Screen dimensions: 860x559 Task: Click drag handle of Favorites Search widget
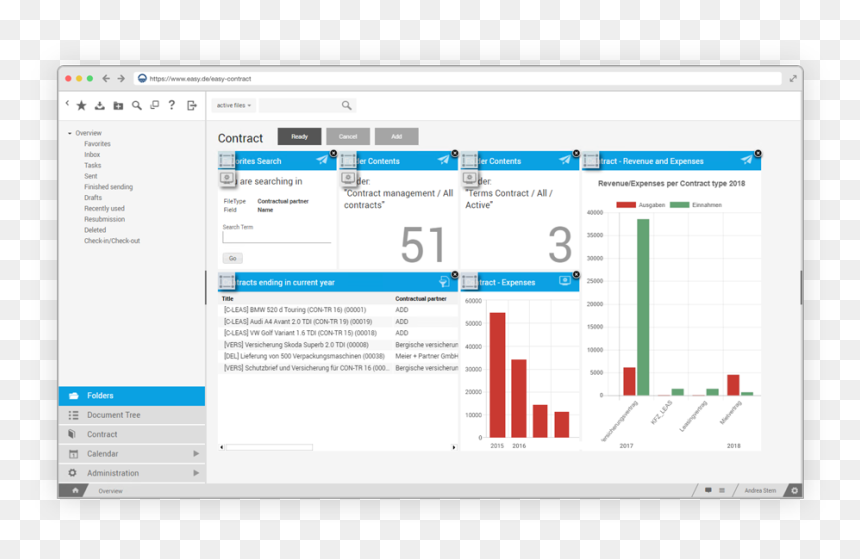click(227, 160)
